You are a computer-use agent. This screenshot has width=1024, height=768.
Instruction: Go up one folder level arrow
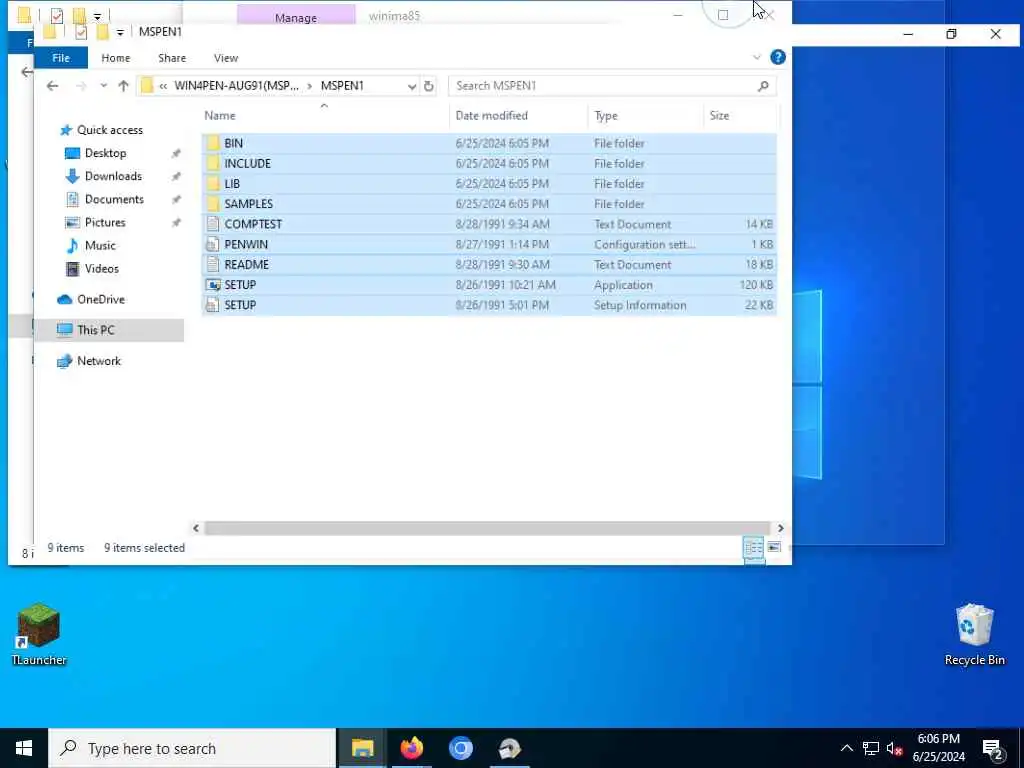(123, 86)
